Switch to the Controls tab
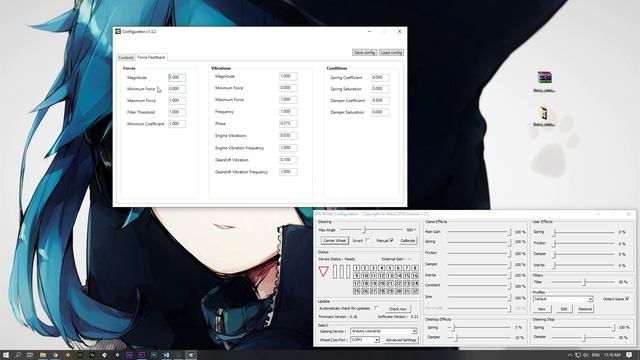The image size is (640, 360). click(x=126, y=58)
